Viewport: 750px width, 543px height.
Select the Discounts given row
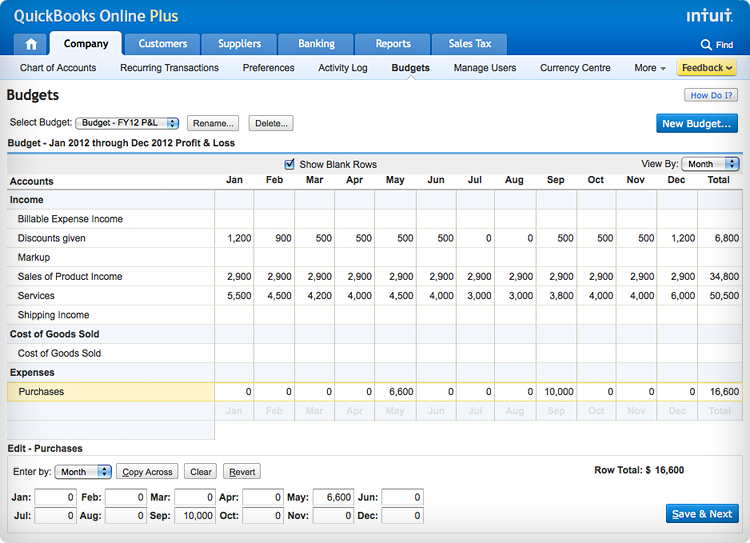tap(375, 238)
